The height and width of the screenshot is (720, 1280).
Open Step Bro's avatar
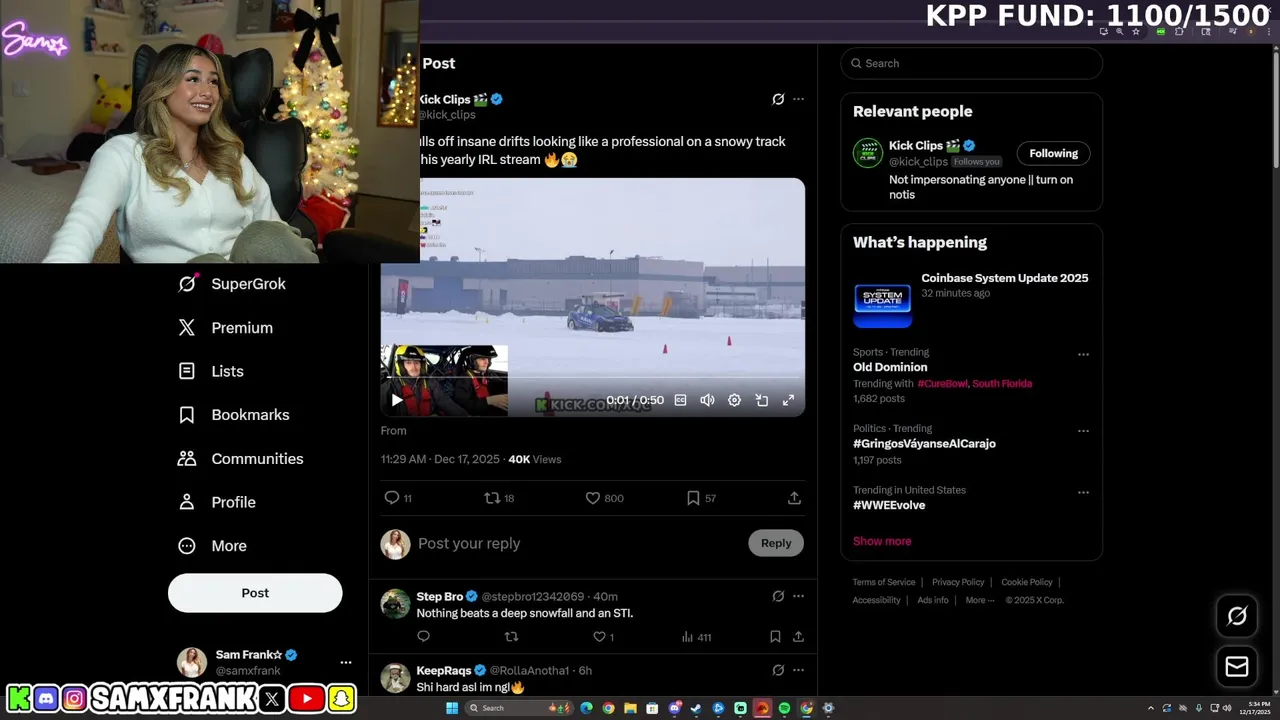(x=396, y=604)
